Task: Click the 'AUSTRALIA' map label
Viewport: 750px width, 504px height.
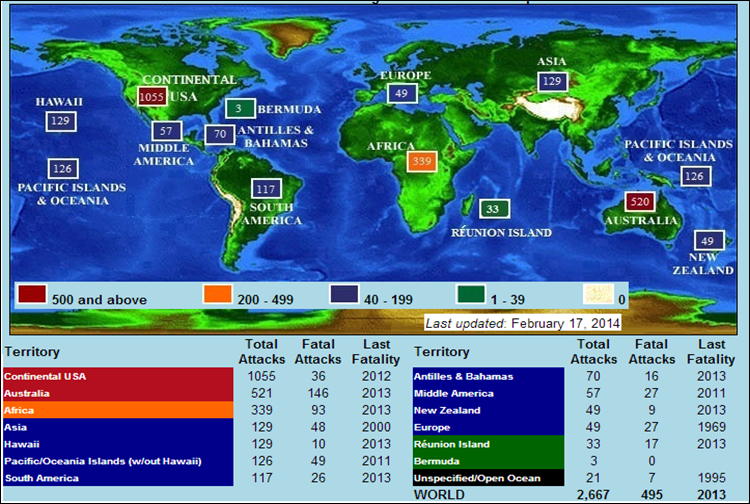Action: click(641, 221)
